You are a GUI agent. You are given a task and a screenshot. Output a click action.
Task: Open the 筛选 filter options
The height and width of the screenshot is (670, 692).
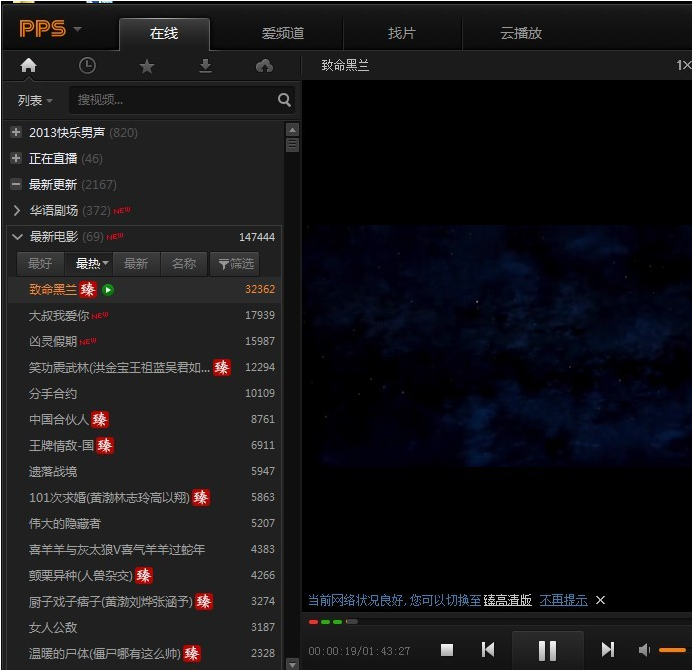click(235, 264)
